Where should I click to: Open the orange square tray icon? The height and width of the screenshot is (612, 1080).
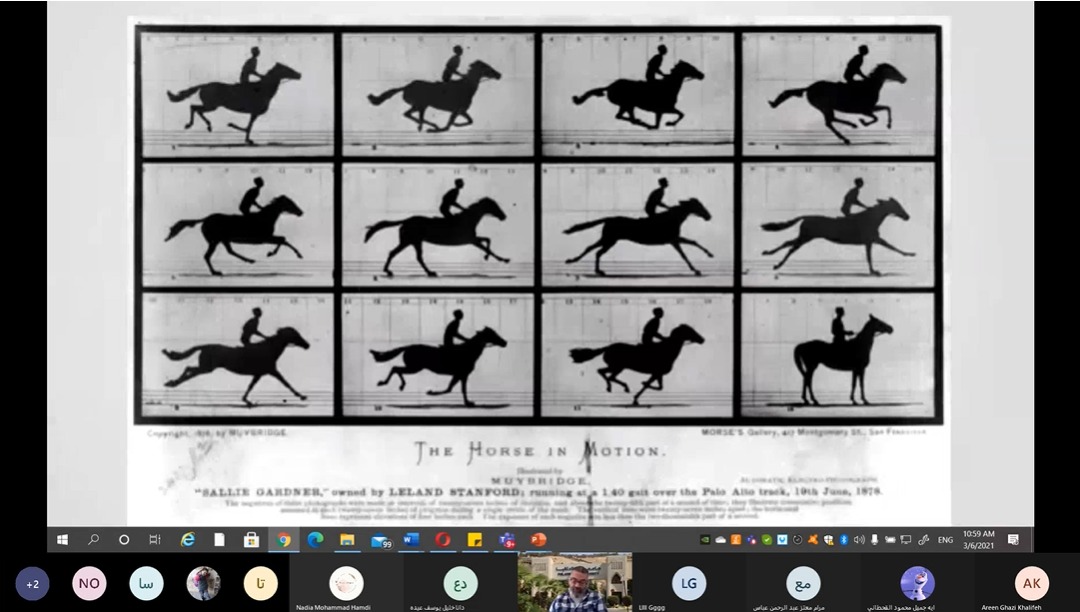736,540
